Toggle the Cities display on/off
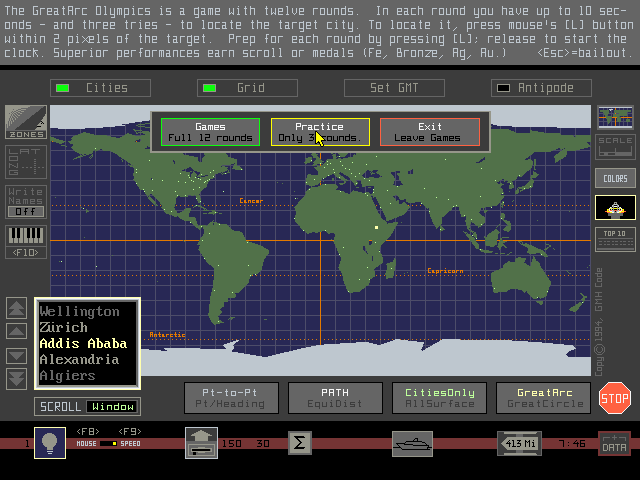The image size is (640, 480). (100, 88)
